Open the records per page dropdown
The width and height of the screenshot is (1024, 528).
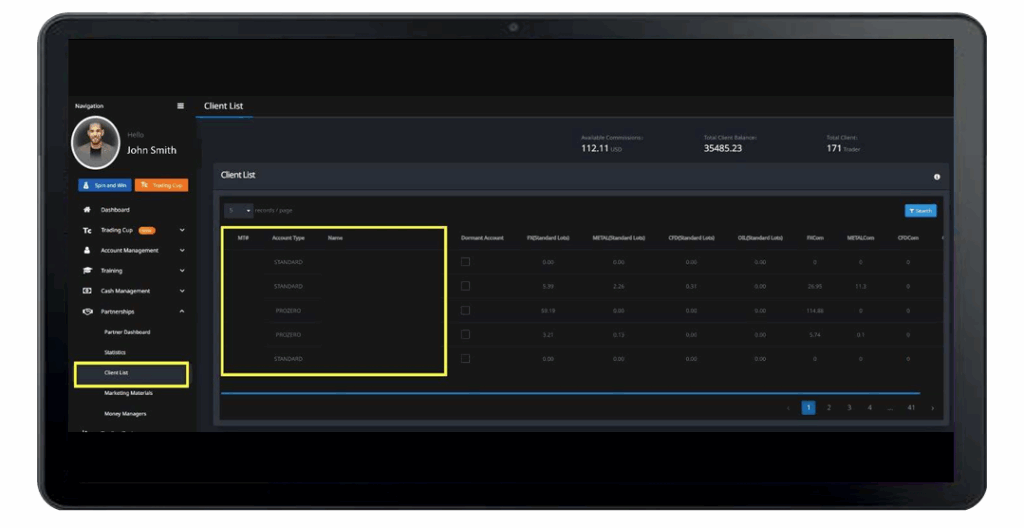pyautogui.click(x=239, y=210)
